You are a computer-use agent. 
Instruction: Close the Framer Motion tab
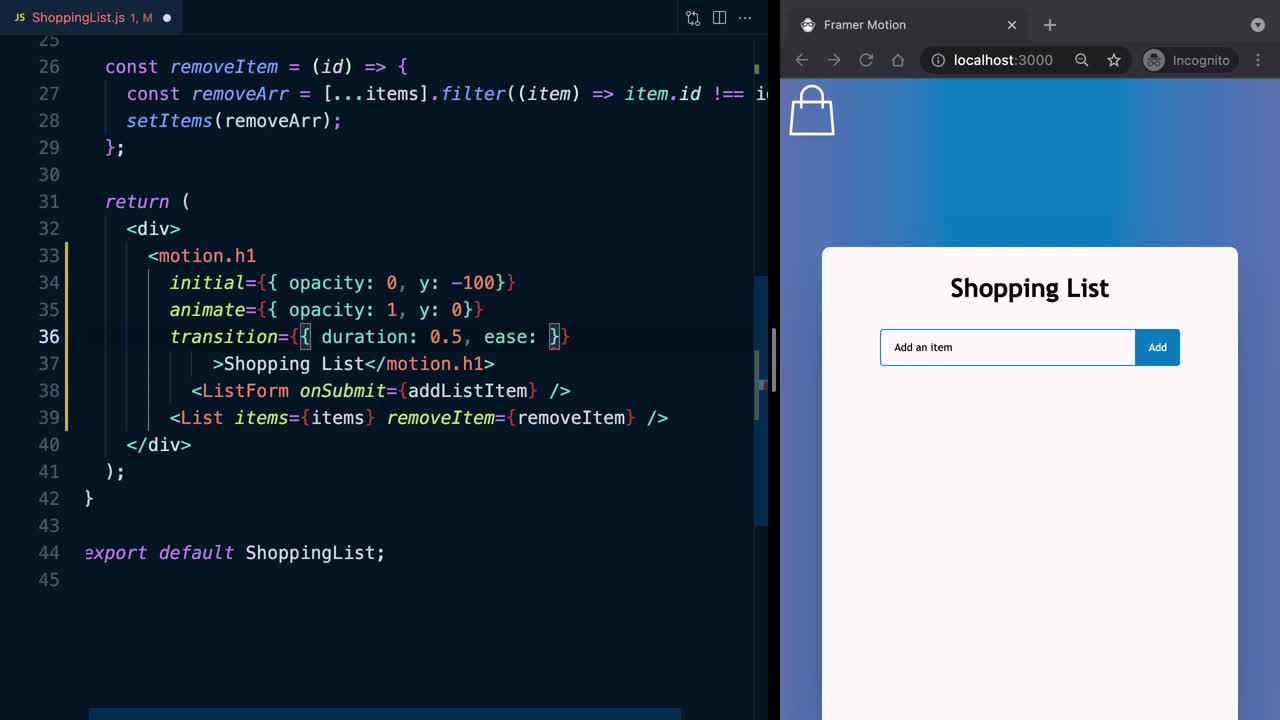point(1012,25)
